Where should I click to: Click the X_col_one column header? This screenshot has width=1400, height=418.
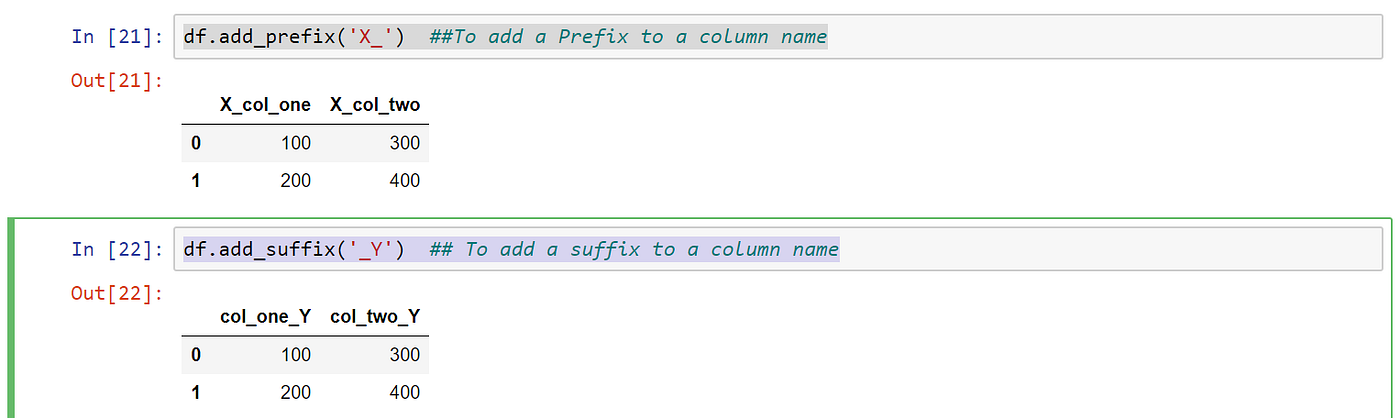tap(265, 105)
